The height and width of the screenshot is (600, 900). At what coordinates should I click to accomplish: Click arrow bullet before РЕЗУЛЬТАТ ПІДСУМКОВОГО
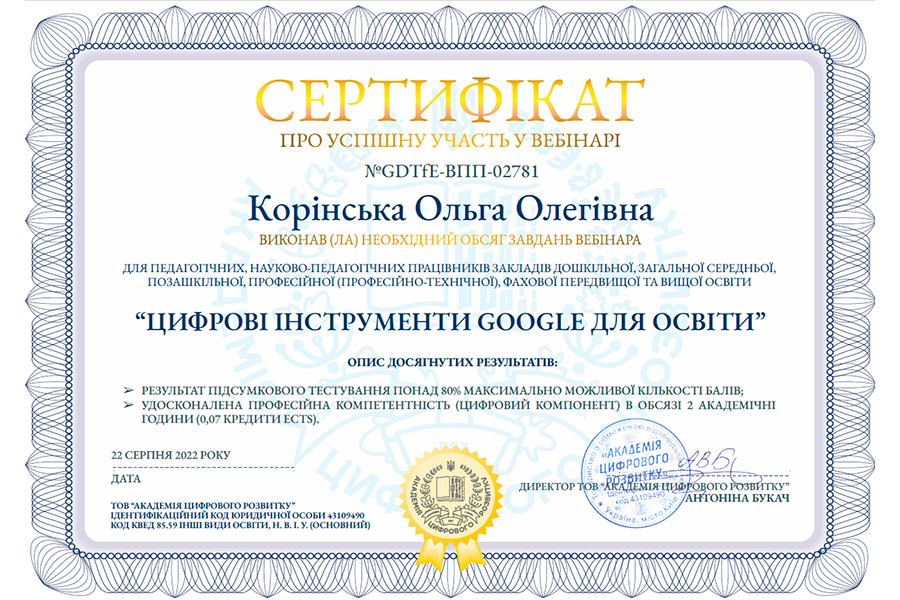(x=128, y=390)
